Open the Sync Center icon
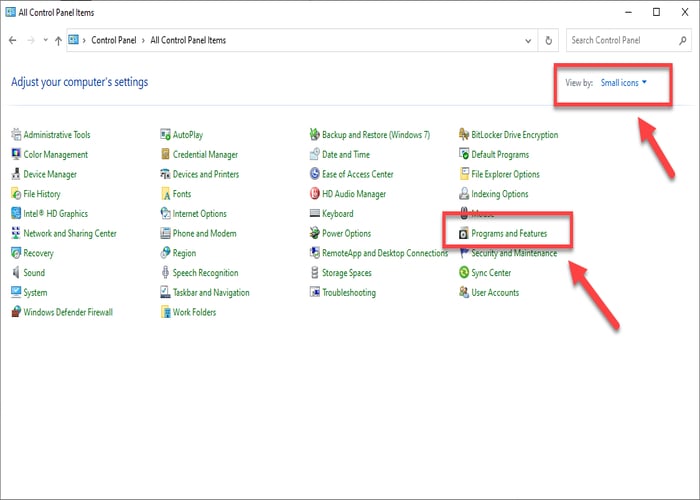 tap(464, 272)
